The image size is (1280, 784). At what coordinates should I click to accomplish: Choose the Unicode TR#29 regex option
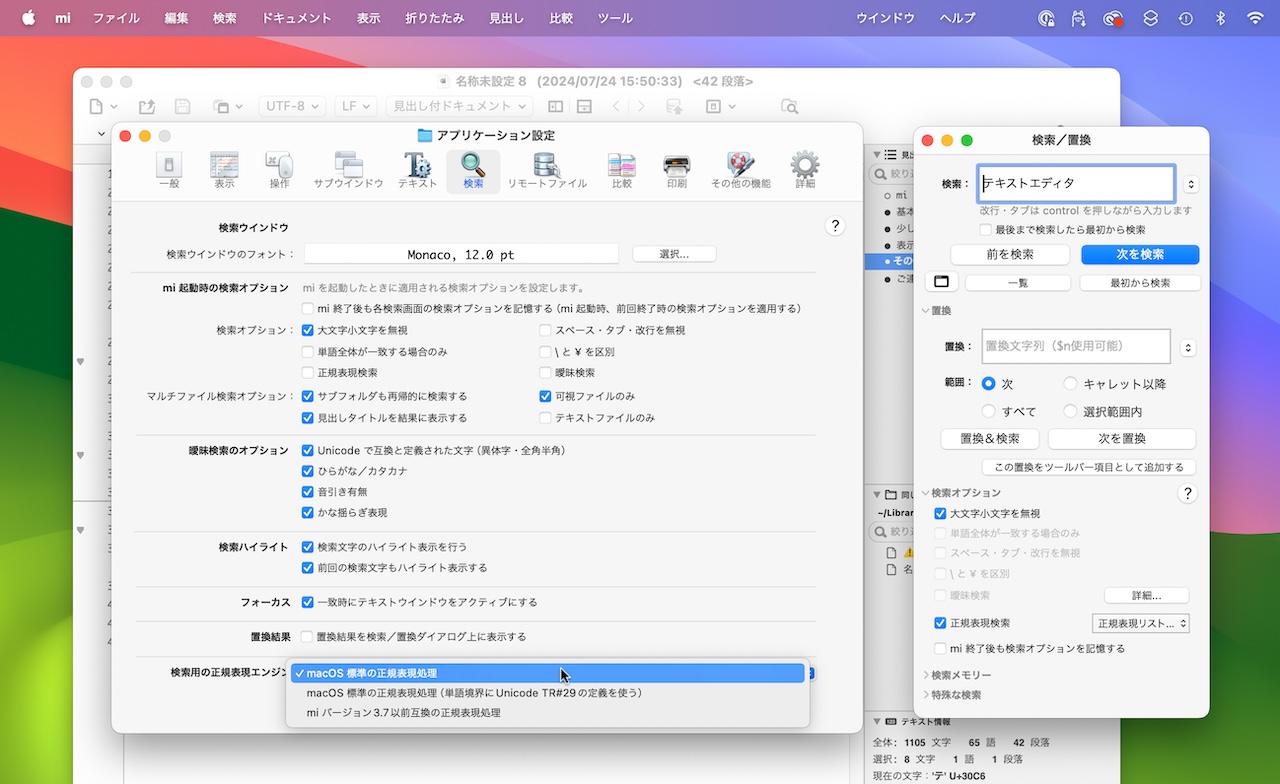[546, 693]
